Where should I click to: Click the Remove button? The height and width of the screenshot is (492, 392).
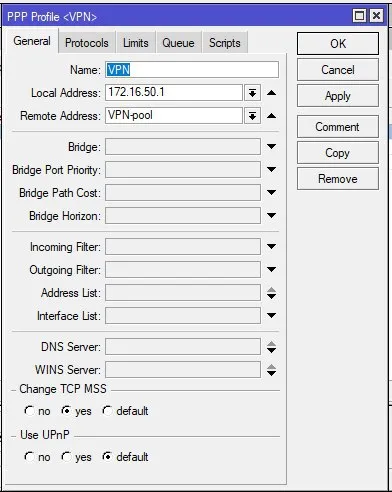click(x=338, y=179)
